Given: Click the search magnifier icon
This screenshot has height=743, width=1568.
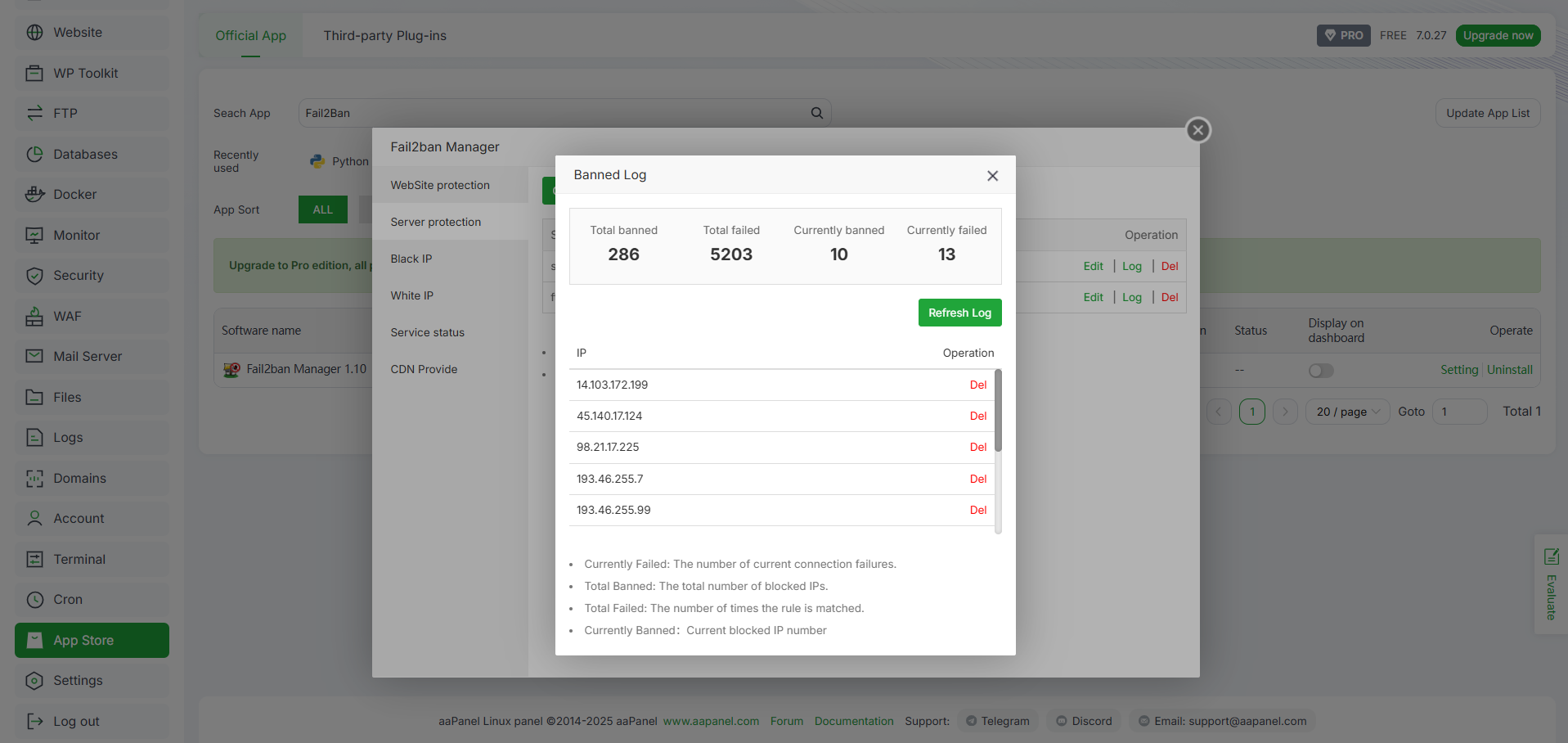Looking at the screenshot, I should pyautogui.click(x=816, y=113).
